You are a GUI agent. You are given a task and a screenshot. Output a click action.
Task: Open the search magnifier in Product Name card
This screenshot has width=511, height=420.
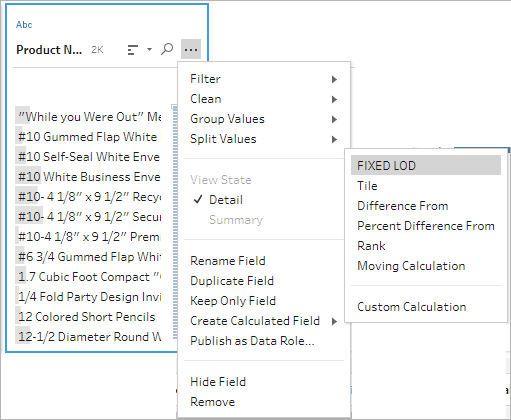(x=167, y=49)
